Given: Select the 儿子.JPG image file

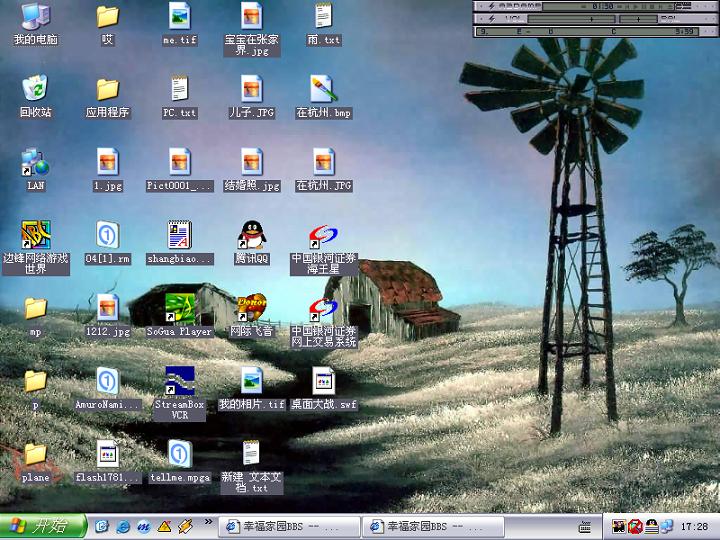Looking at the screenshot, I should (252, 97).
